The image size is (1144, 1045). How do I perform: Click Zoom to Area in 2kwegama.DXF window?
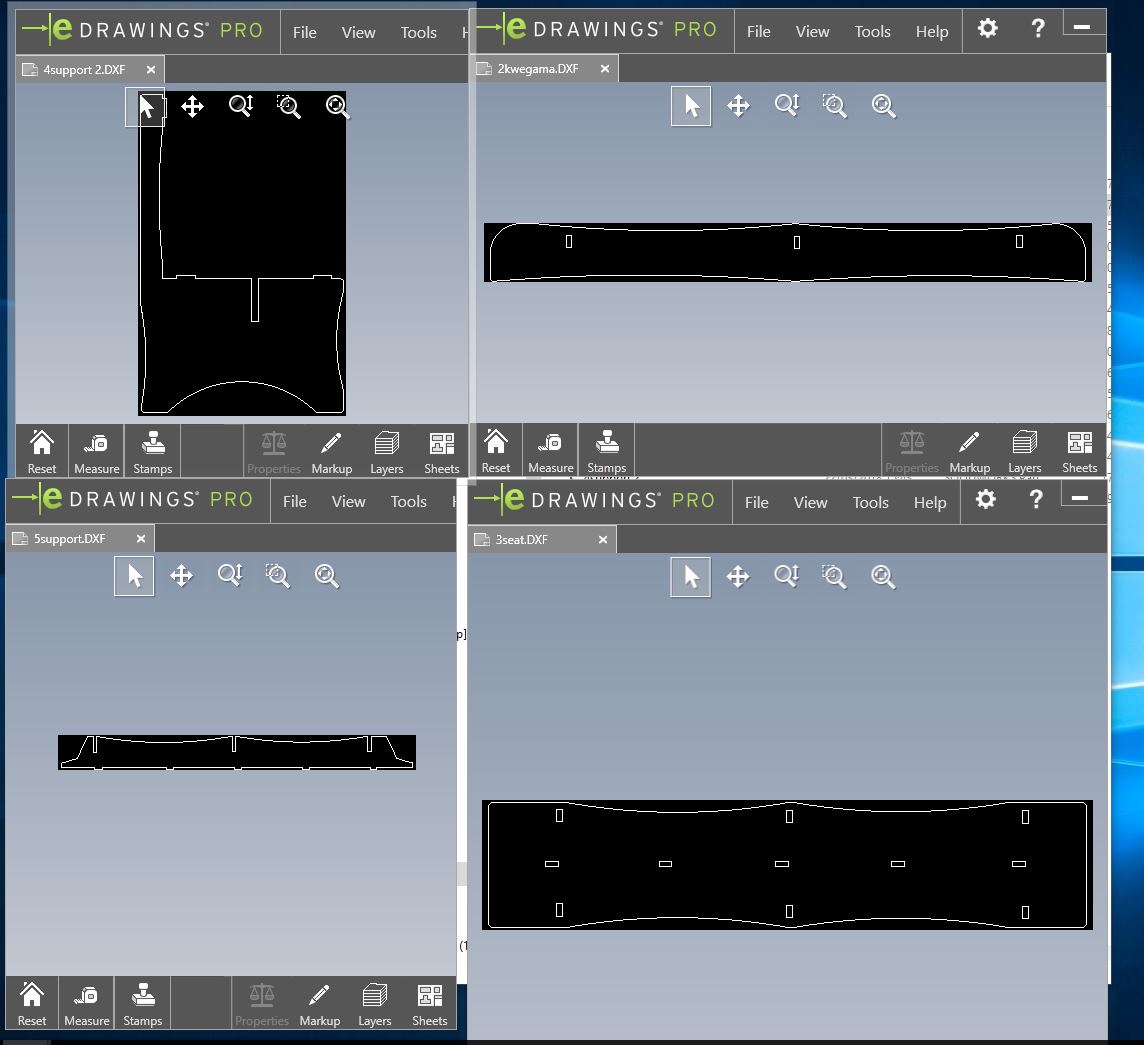tap(835, 106)
